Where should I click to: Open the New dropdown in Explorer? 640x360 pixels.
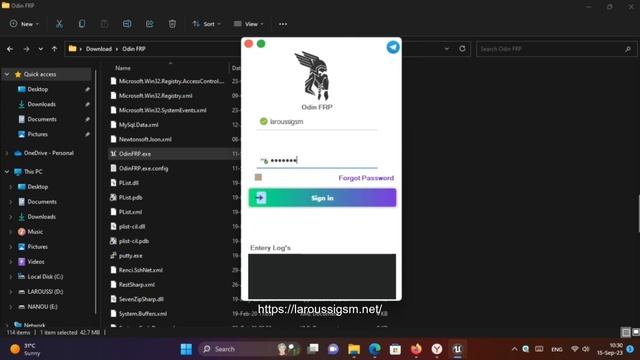tap(24, 24)
